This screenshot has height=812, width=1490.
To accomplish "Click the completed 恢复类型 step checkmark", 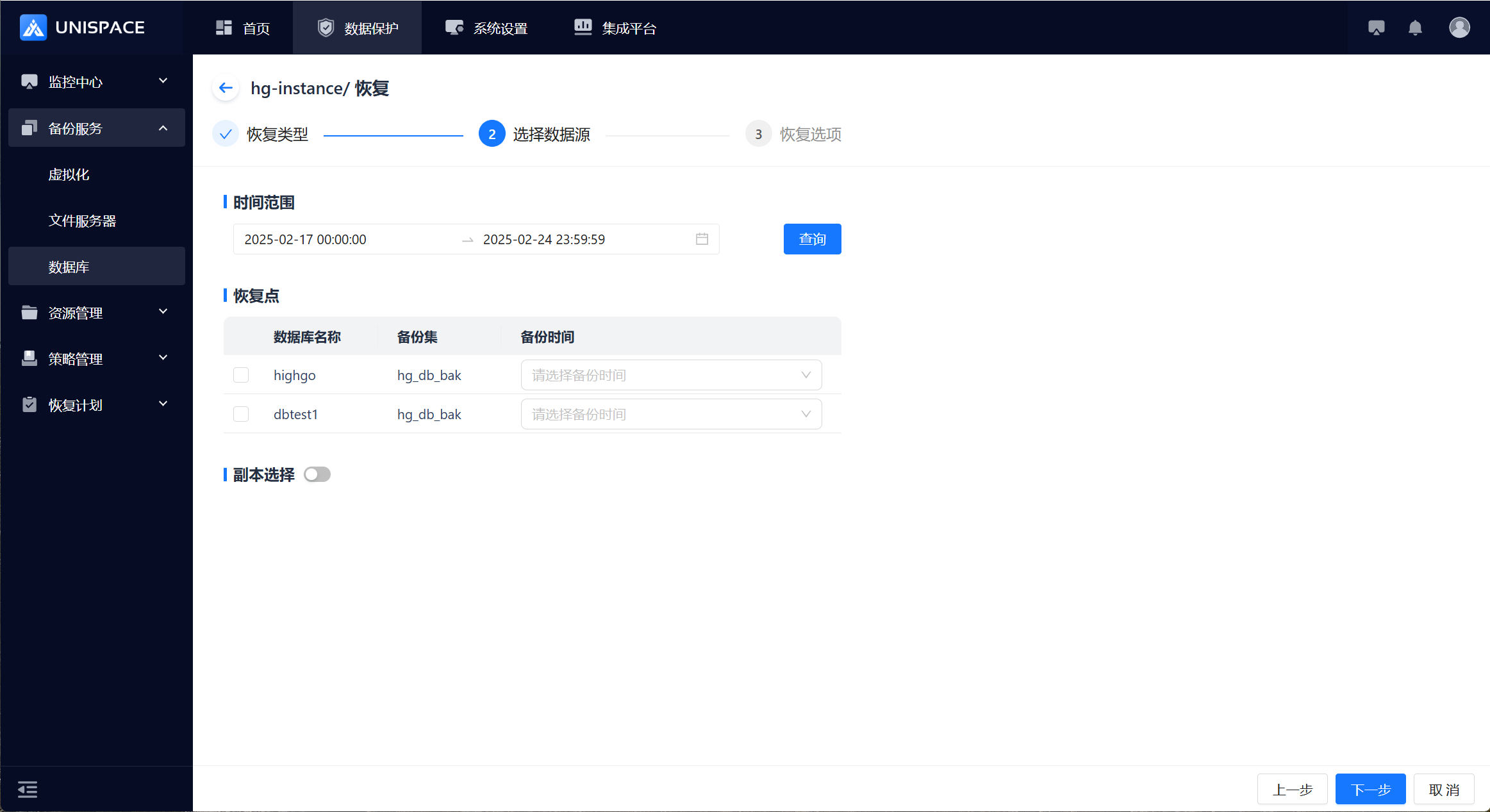I will tap(226, 134).
